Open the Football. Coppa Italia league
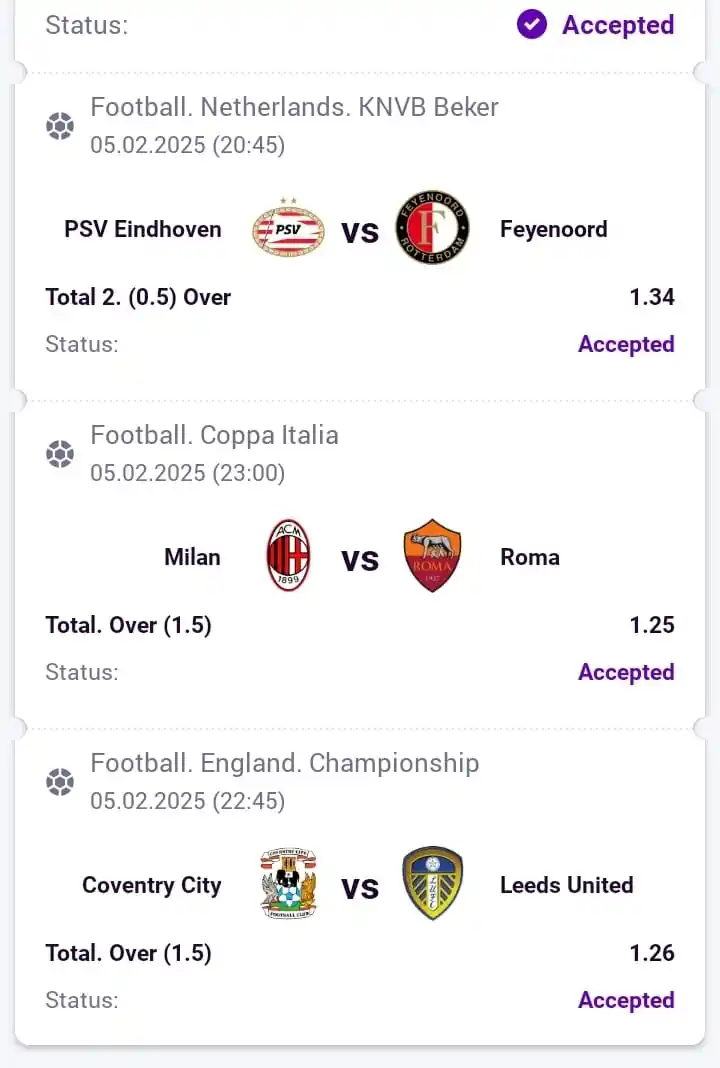 pos(214,435)
